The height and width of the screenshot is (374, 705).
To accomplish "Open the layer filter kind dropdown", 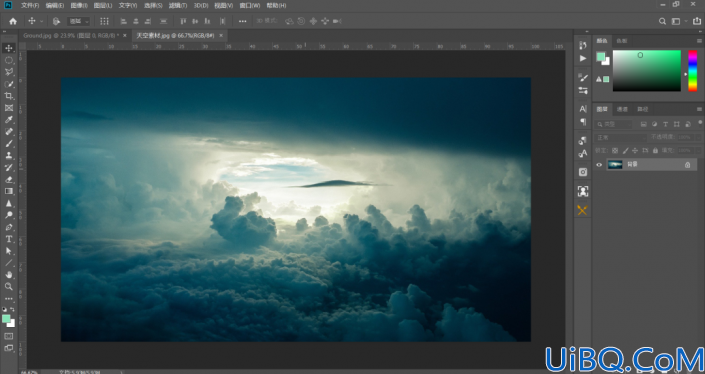I will click(x=614, y=124).
